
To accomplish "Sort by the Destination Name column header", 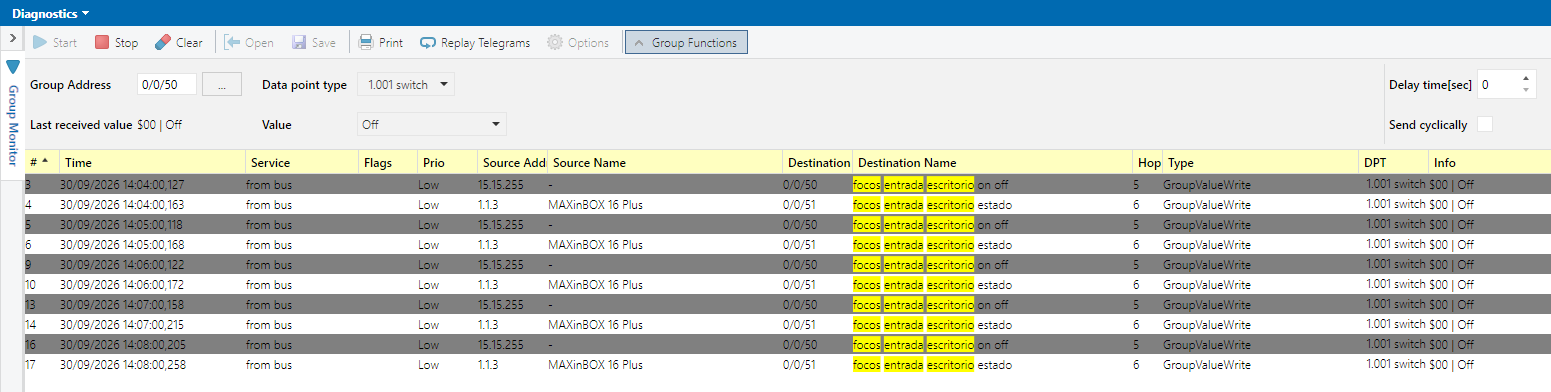I will (x=994, y=162).
